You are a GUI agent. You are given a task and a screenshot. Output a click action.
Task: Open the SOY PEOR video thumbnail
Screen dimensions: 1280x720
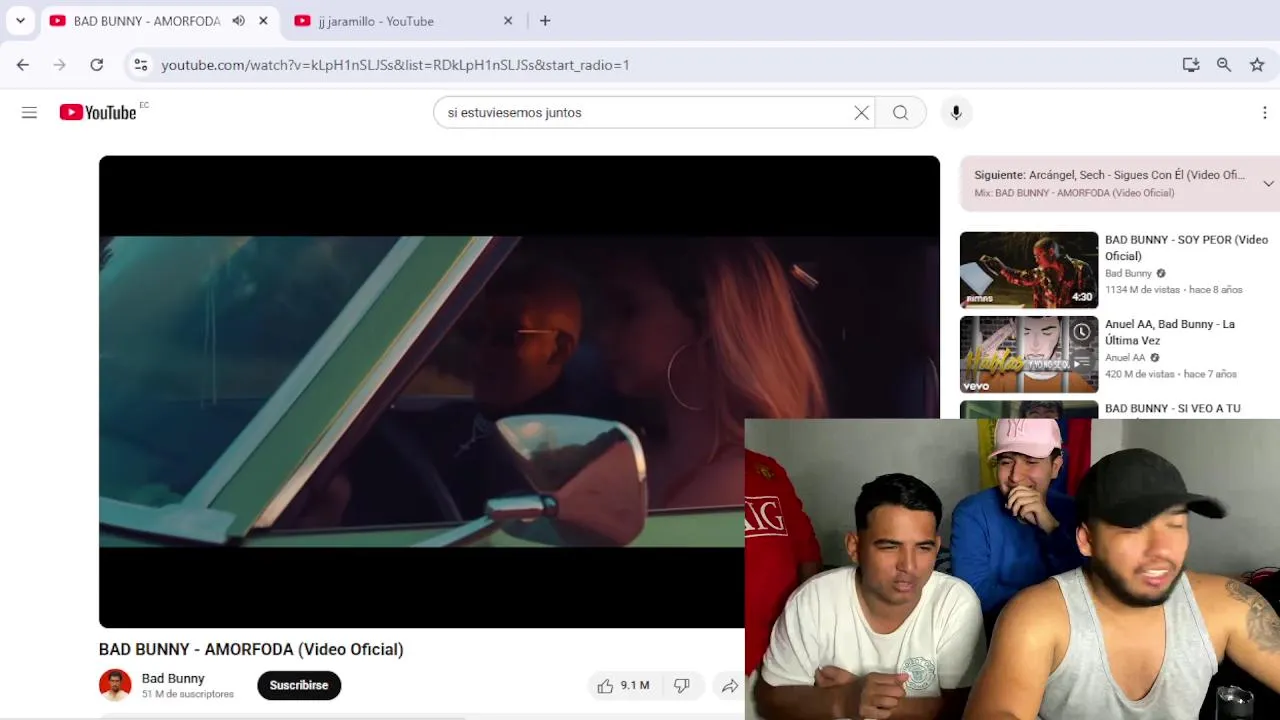[x=1029, y=270]
